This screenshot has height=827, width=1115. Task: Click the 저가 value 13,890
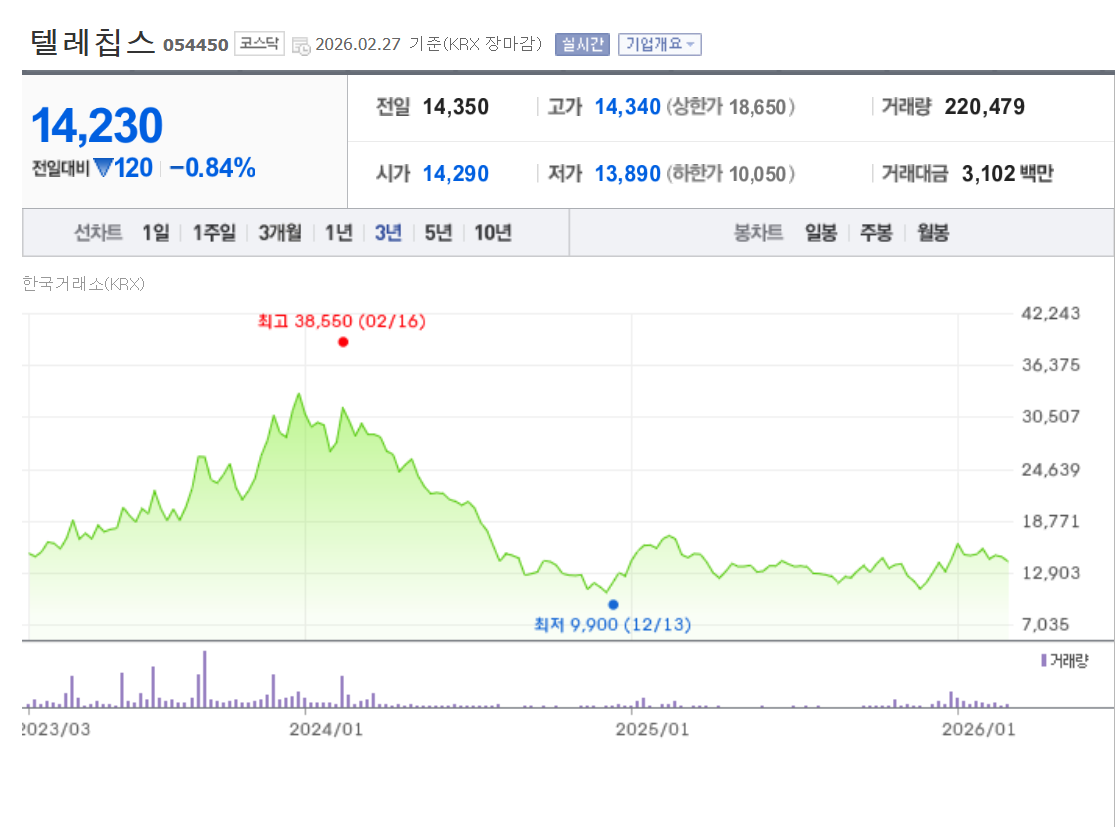[x=627, y=174]
